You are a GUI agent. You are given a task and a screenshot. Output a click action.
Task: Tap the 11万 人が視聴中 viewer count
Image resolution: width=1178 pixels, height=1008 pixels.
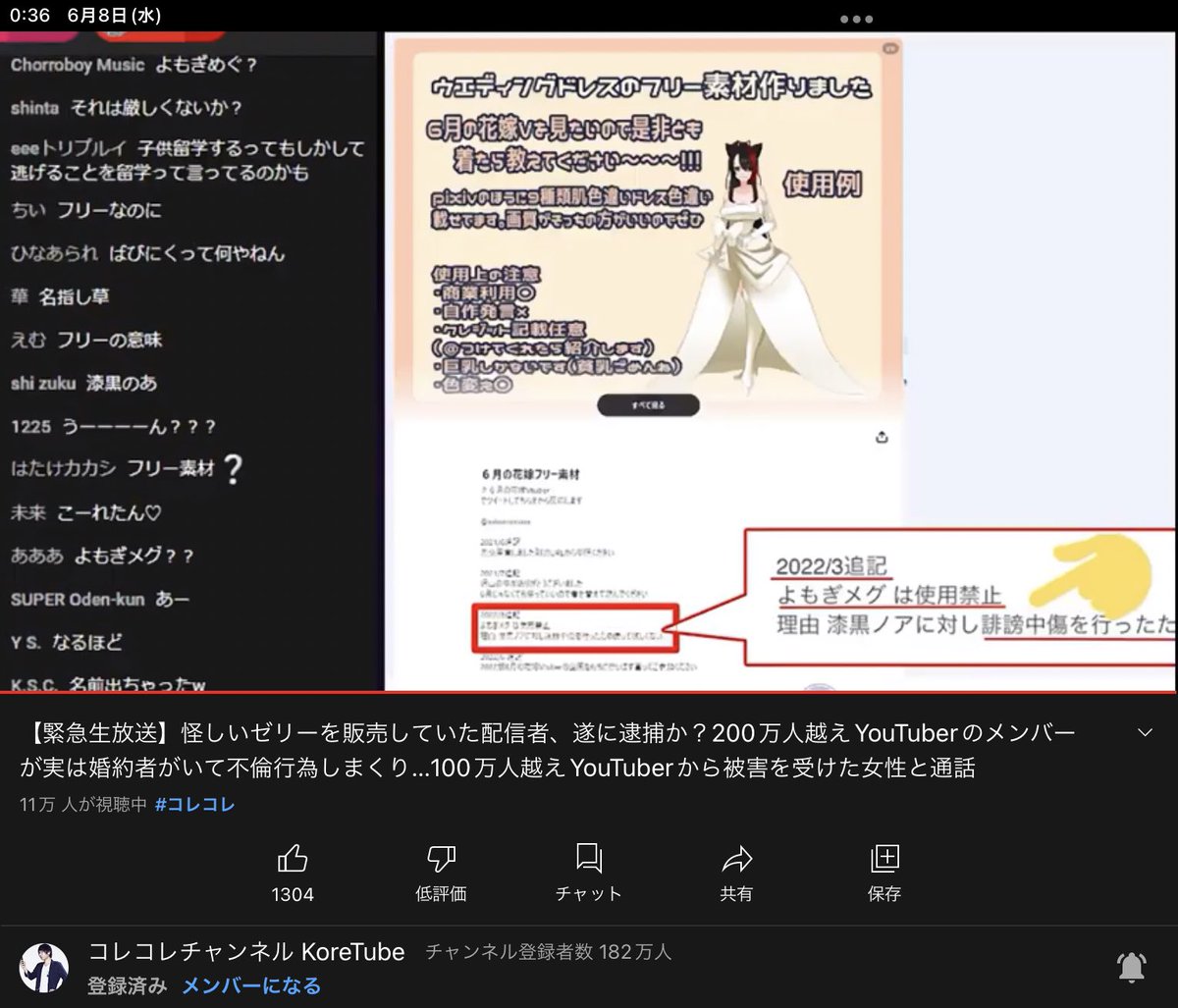click(83, 805)
